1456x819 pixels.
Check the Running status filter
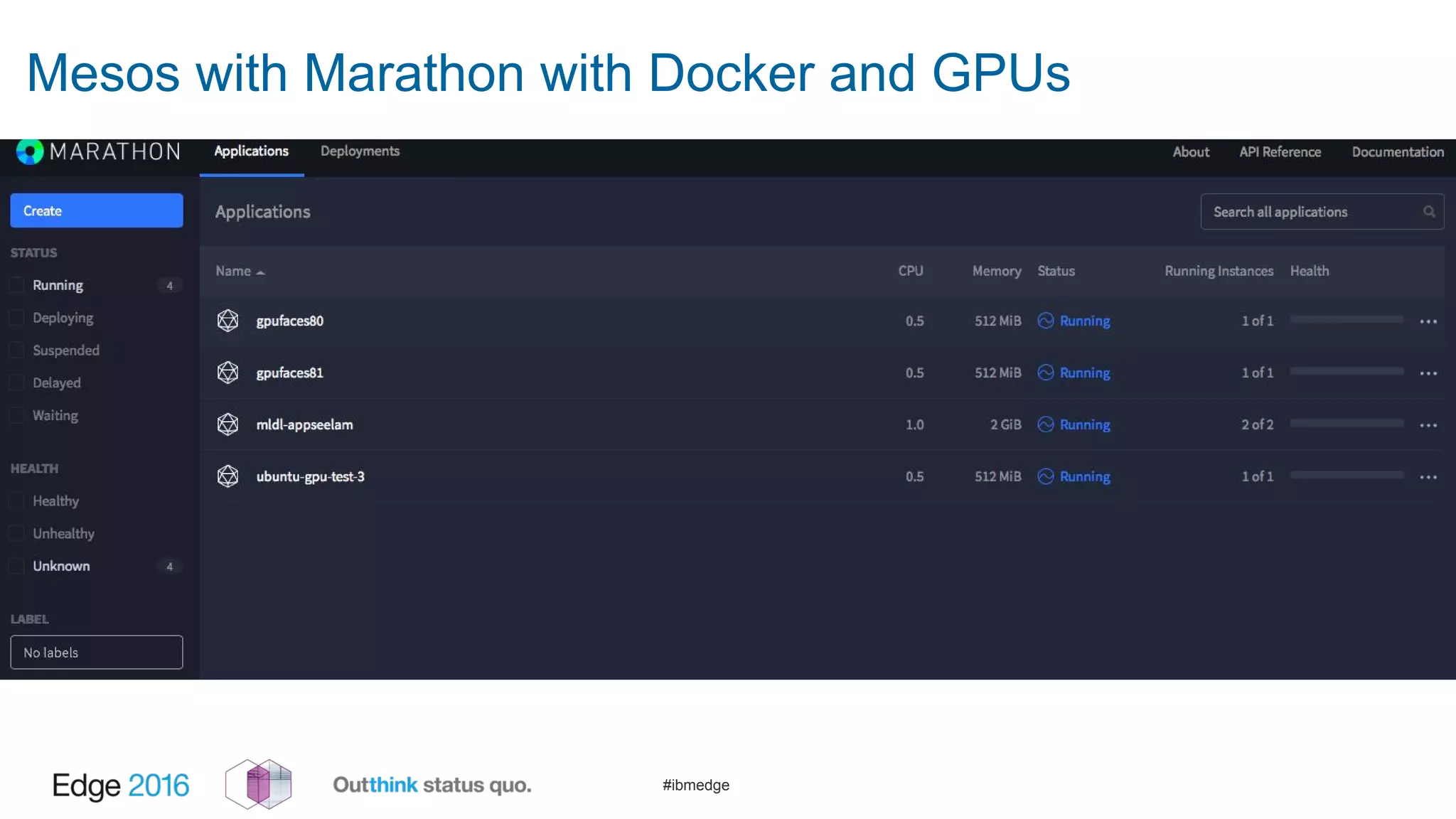coord(16,285)
